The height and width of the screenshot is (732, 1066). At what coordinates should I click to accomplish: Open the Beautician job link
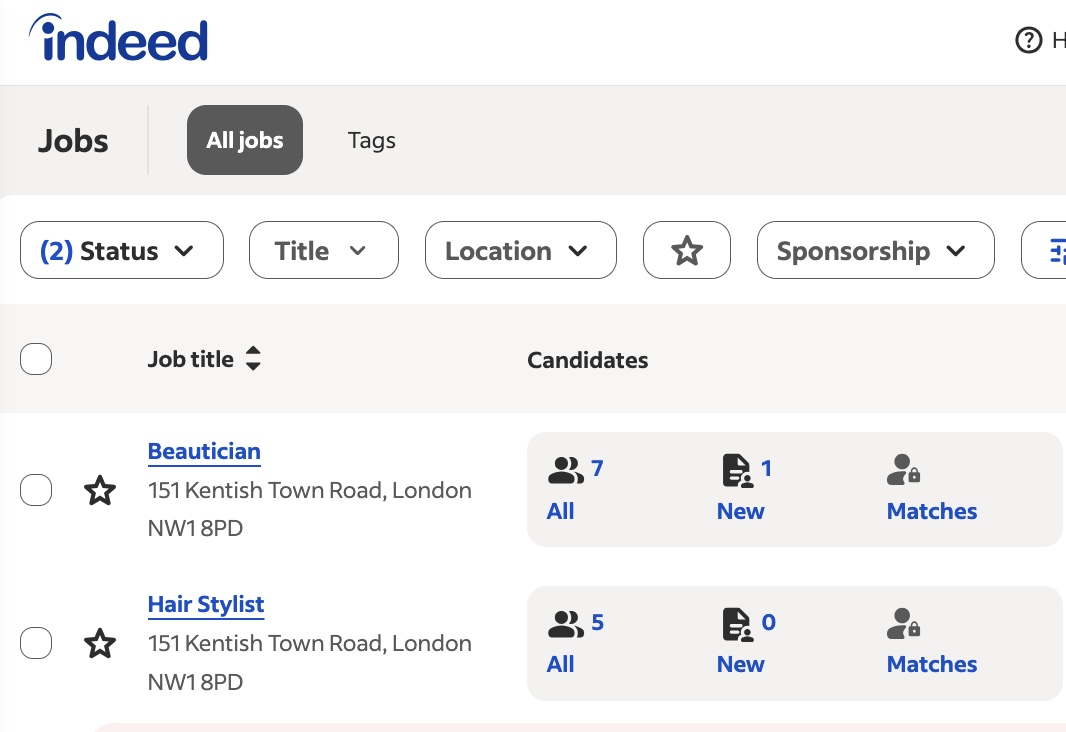tap(204, 451)
